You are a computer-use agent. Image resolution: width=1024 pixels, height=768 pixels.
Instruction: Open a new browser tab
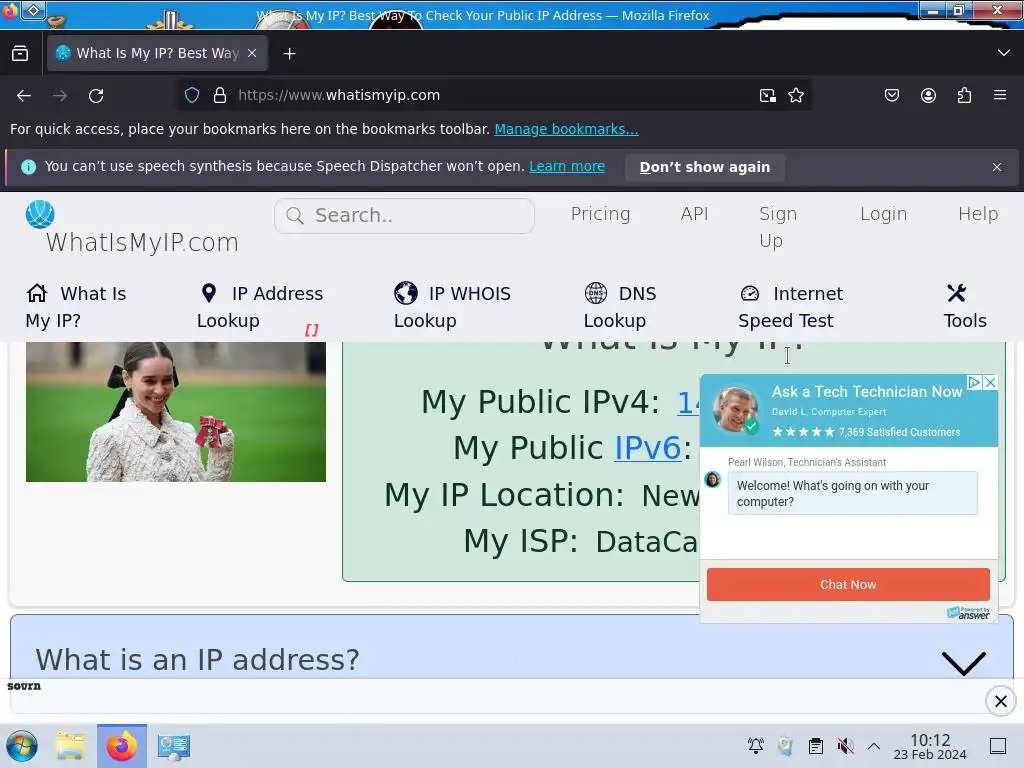click(289, 54)
